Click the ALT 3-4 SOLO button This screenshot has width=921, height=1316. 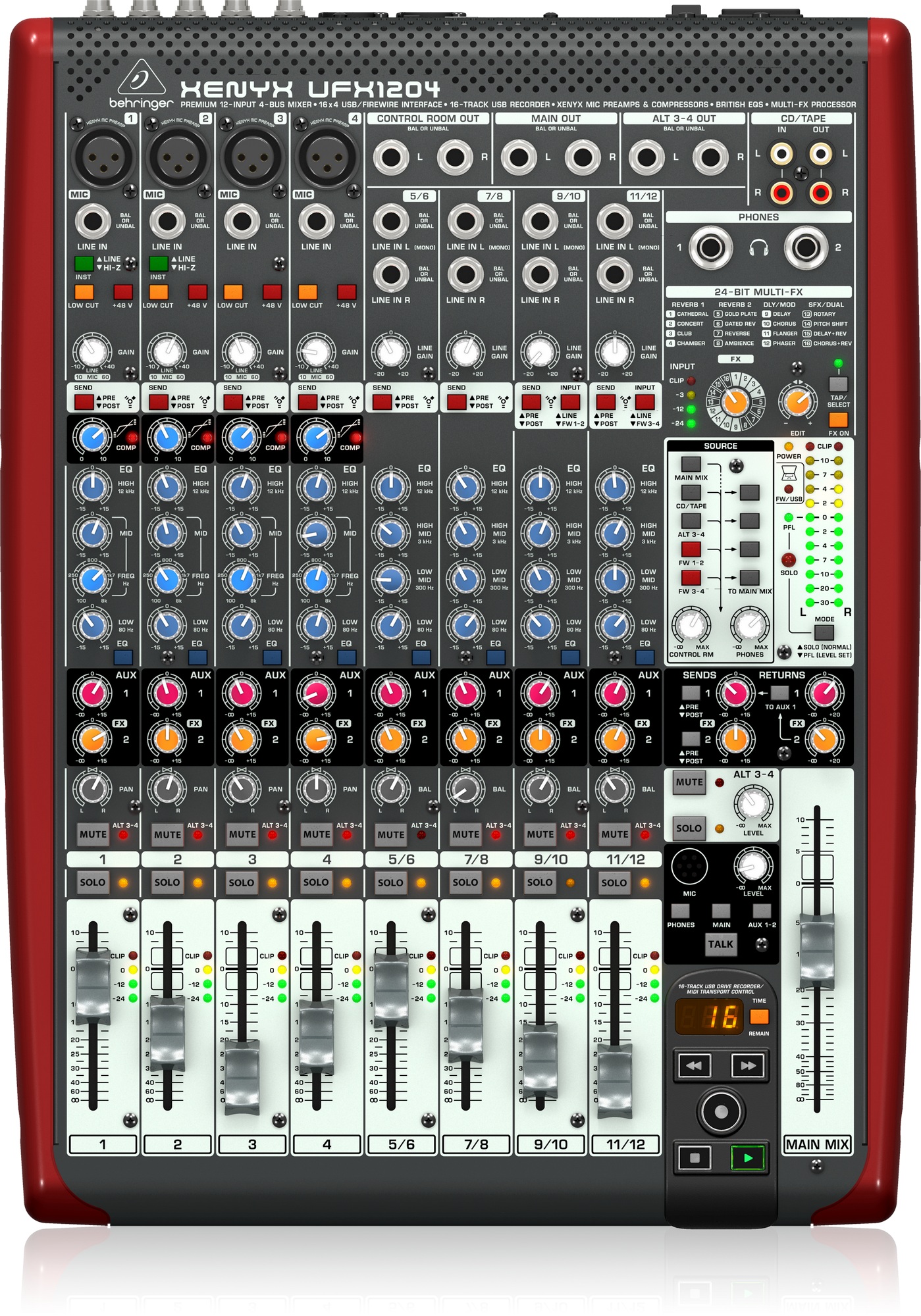tap(689, 828)
